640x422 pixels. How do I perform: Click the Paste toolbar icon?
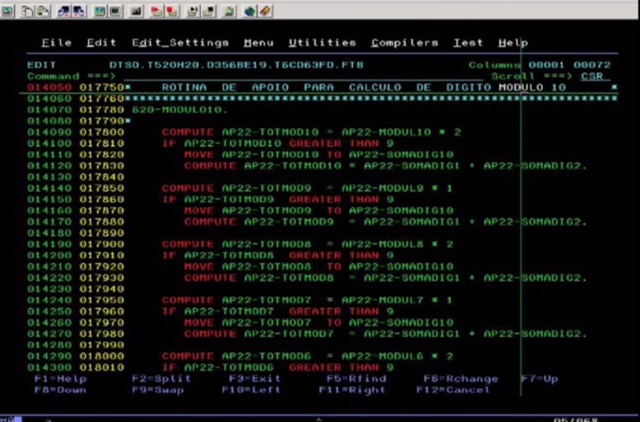(x=43, y=11)
